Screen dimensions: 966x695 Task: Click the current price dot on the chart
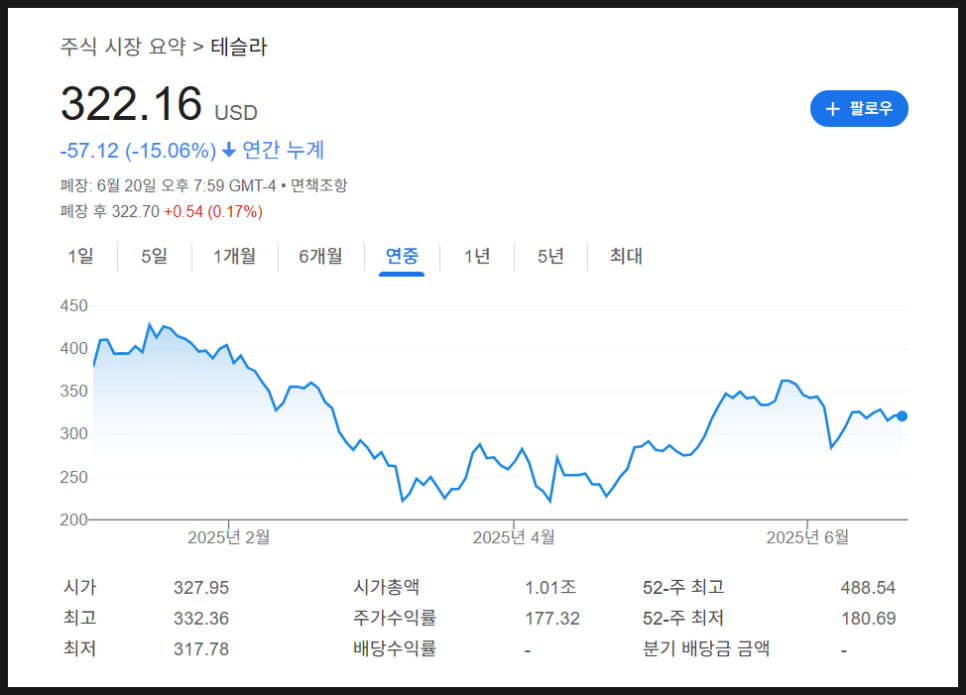[902, 416]
